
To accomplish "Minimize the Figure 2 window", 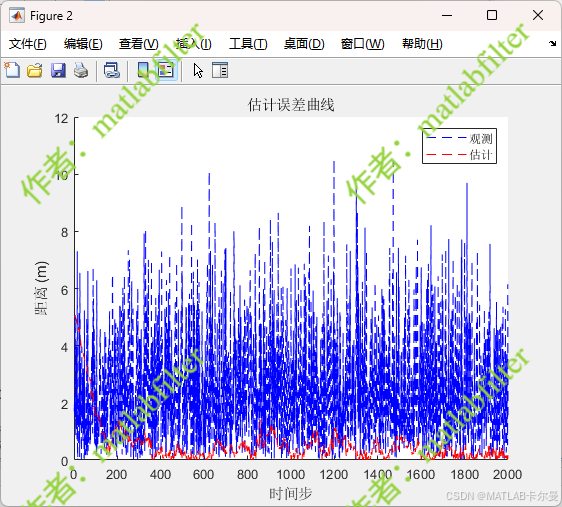I will (x=447, y=15).
